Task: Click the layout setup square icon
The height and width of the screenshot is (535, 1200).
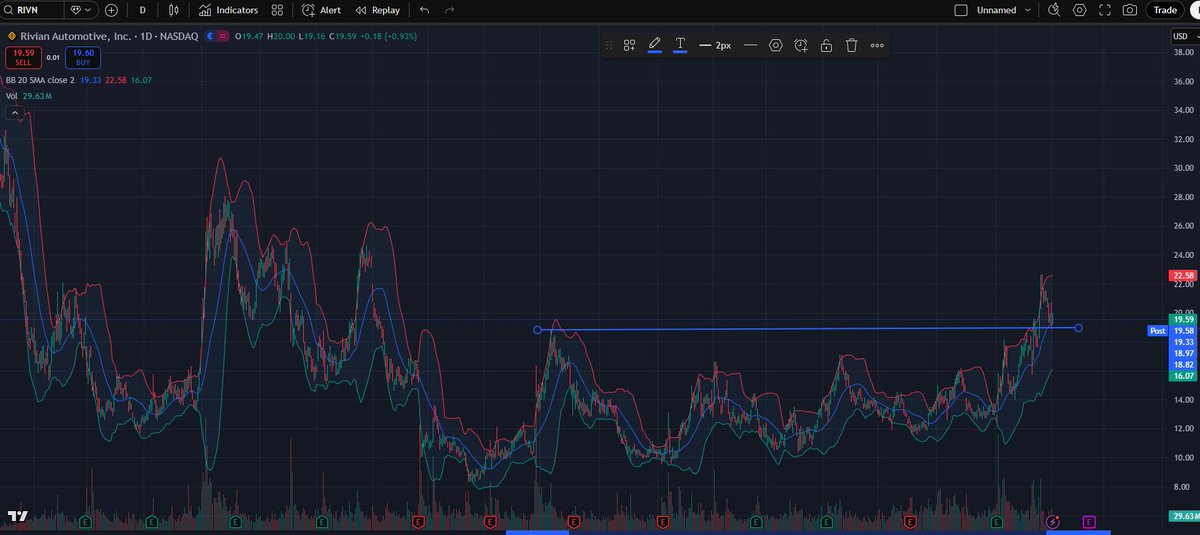Action: (961, 10)
